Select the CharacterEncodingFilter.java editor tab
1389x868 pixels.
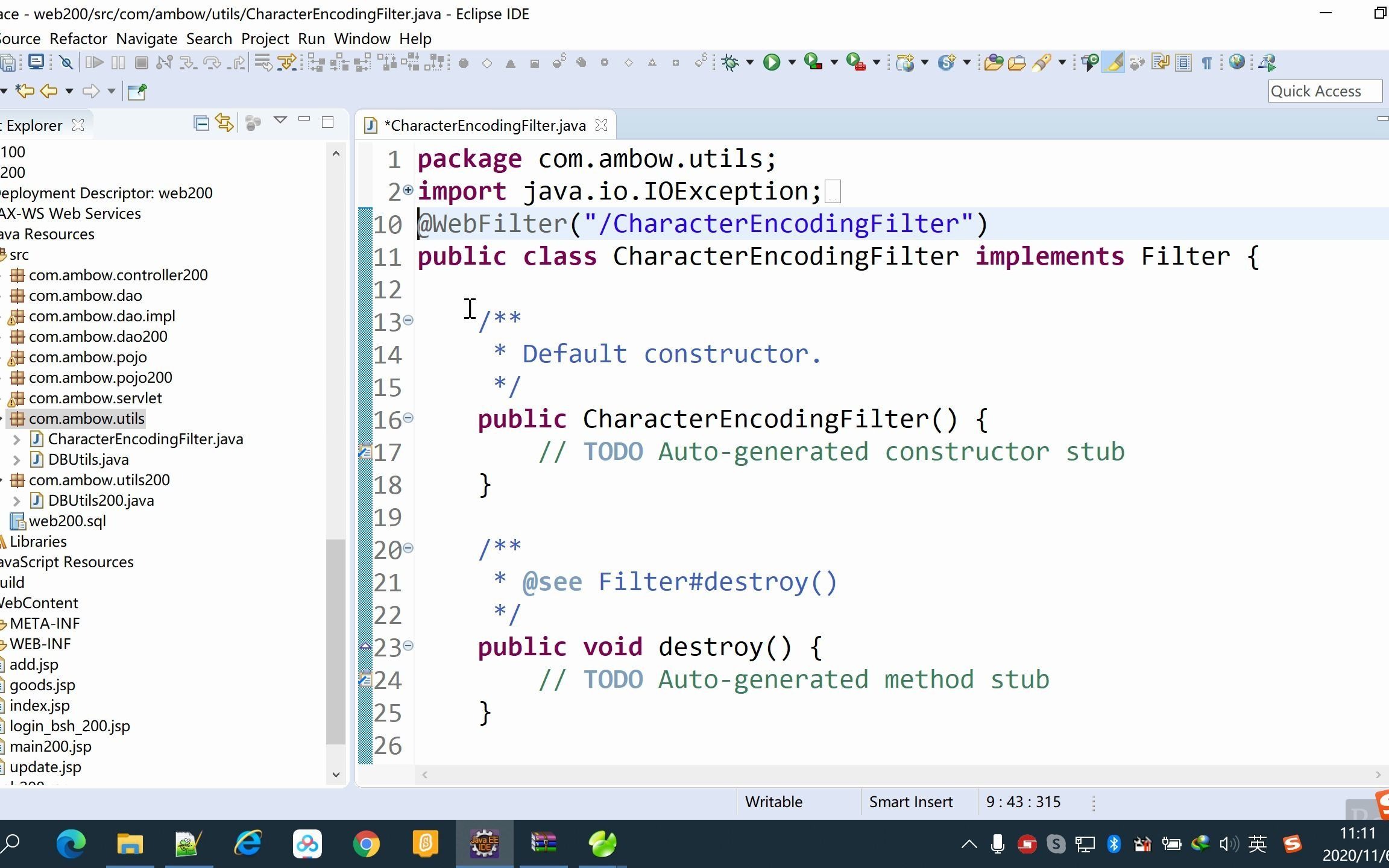482,125
